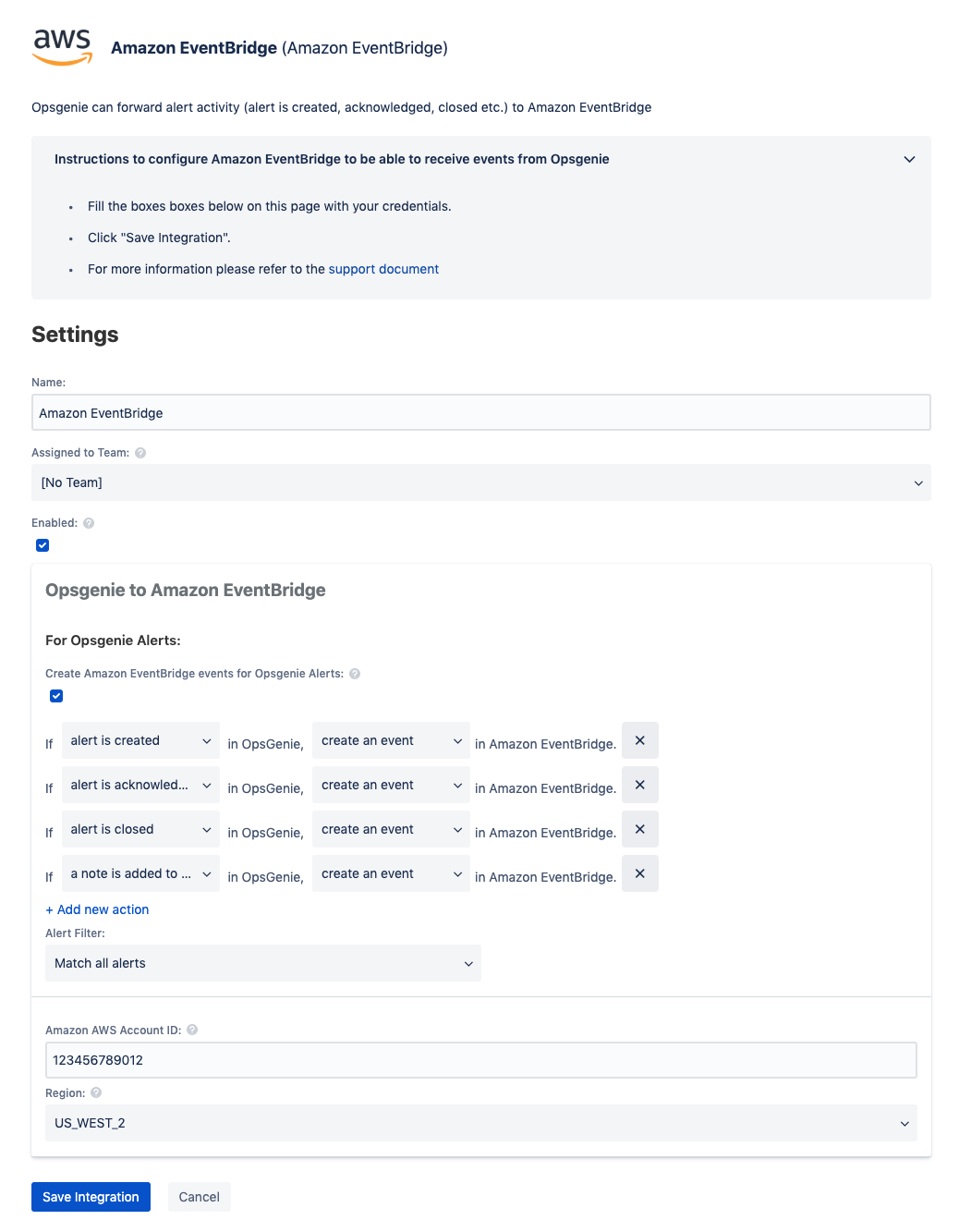Image resolution: width=959 pixels, height=1232 pixels.
Task: Open help icon for Create Amazon EventBridge events
Action: click(x=355, y=674)
